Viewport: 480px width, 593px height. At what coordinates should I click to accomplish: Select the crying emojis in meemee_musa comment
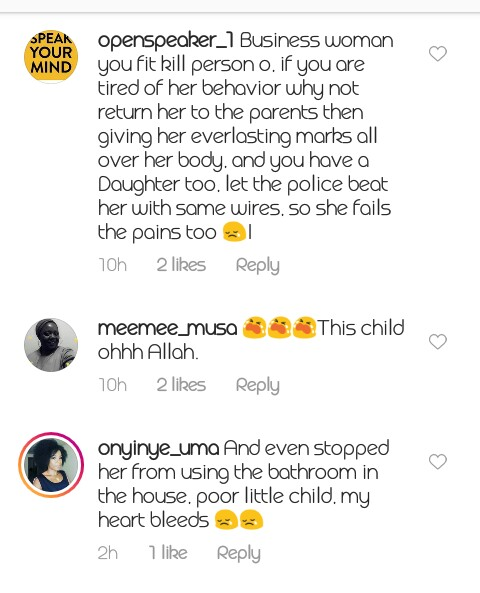coord(279,328)
